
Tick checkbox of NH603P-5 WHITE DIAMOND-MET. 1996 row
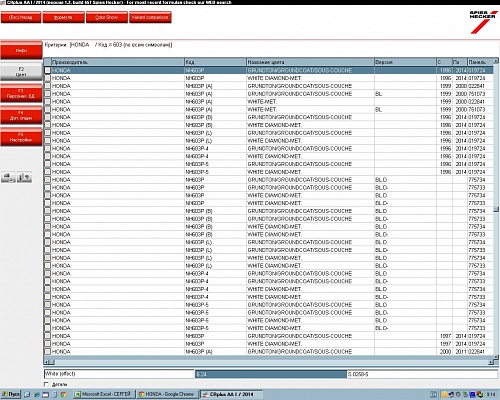pos(48,172)
